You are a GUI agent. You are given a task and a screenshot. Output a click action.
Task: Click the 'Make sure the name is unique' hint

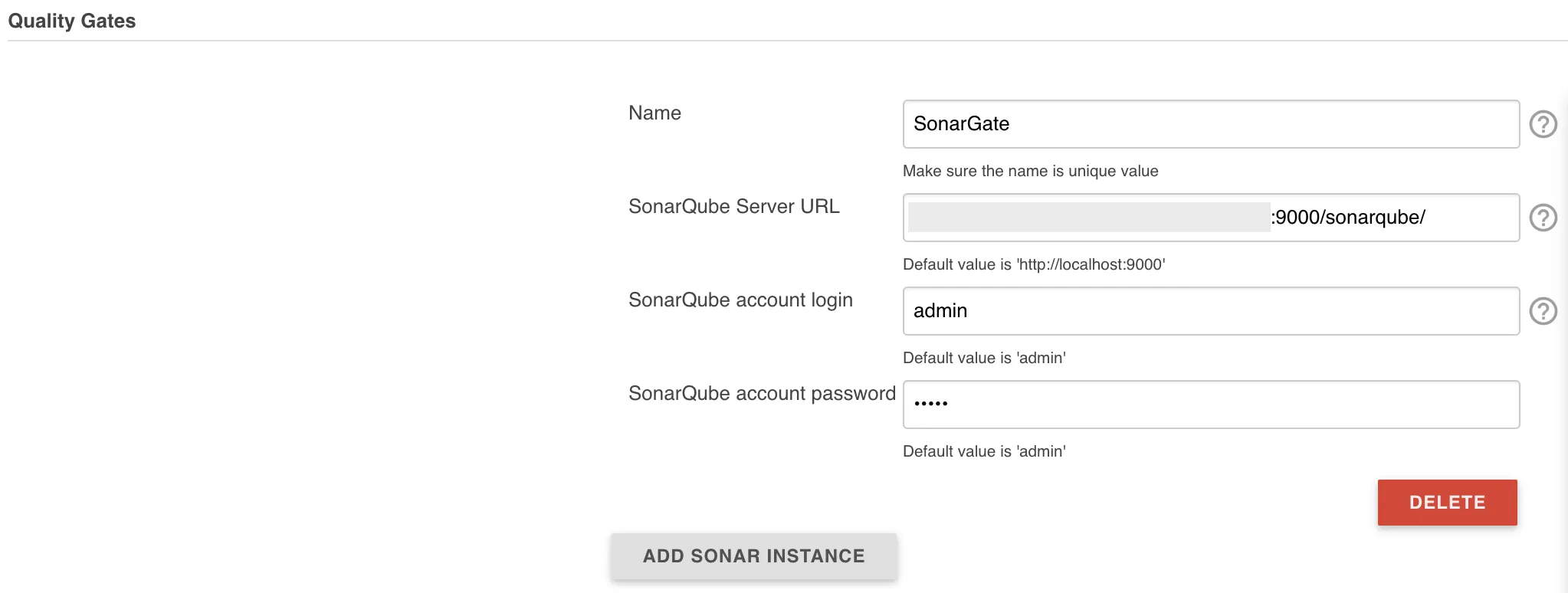1030,171
